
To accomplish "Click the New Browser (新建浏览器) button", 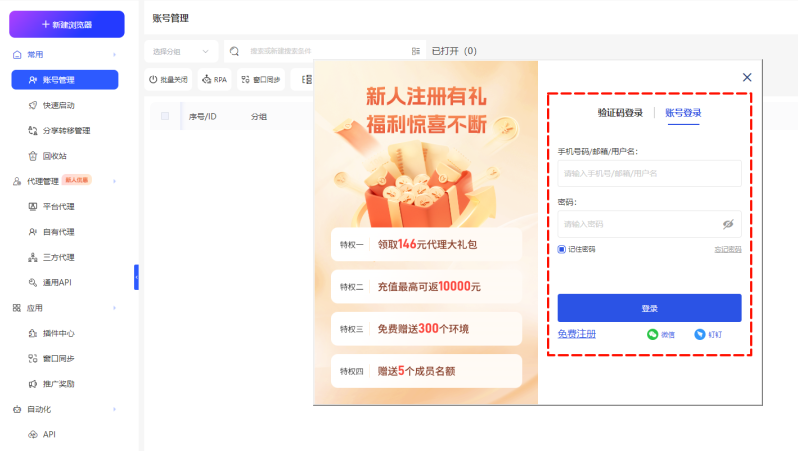I will (67, 24).
